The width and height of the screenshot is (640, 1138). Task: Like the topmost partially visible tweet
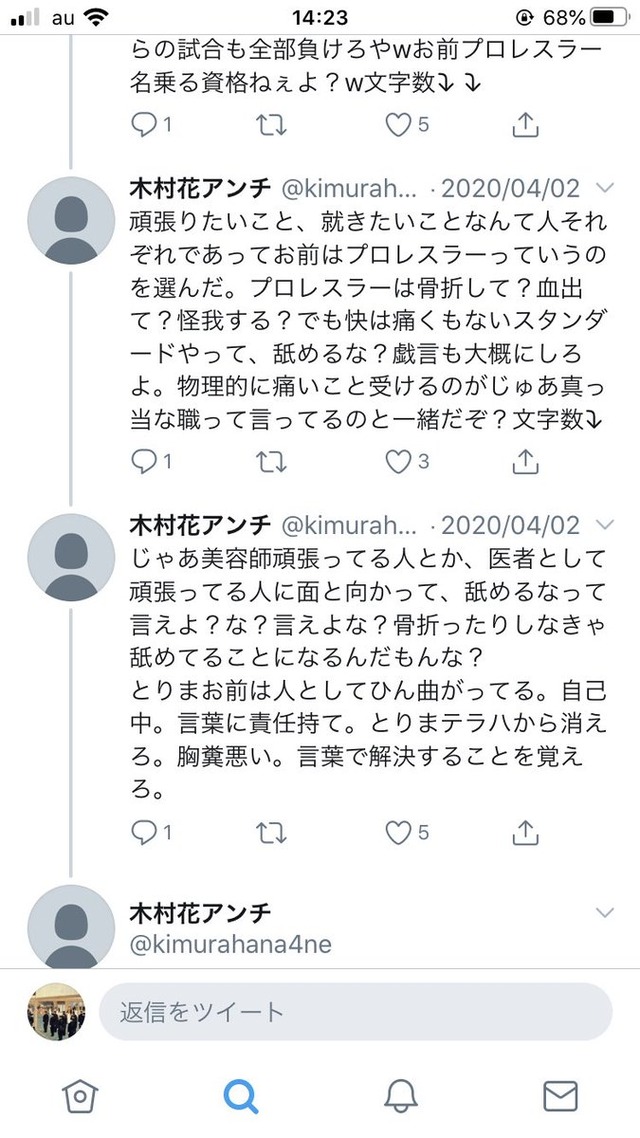(x=399, y=125)
